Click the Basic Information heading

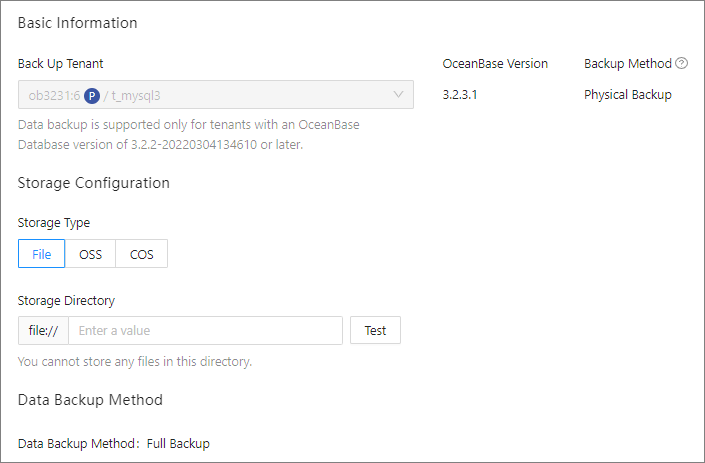coord(78,22)
